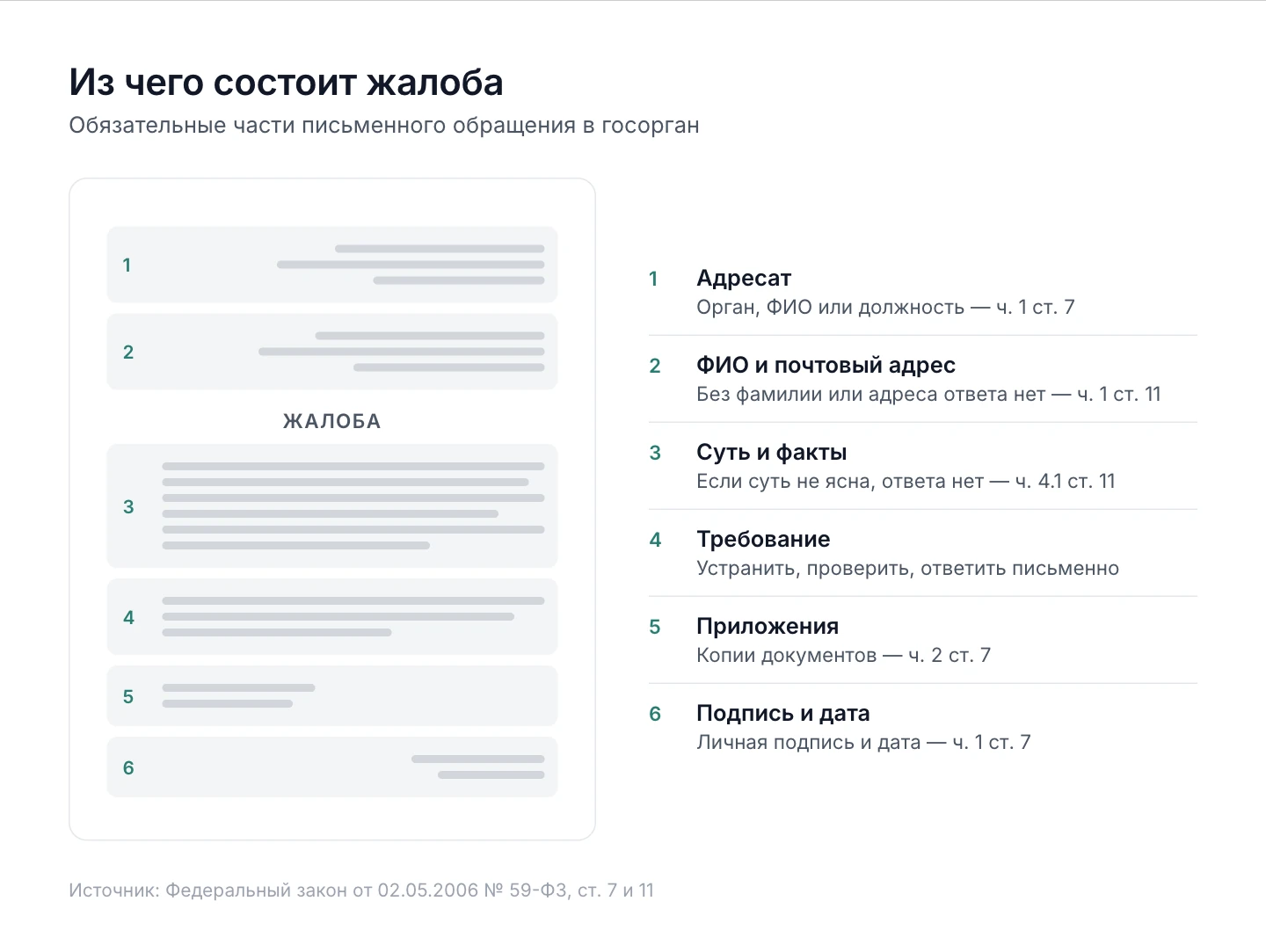
Task: Click the legend title "Суть и факты"
Action: tap(772, 453)
